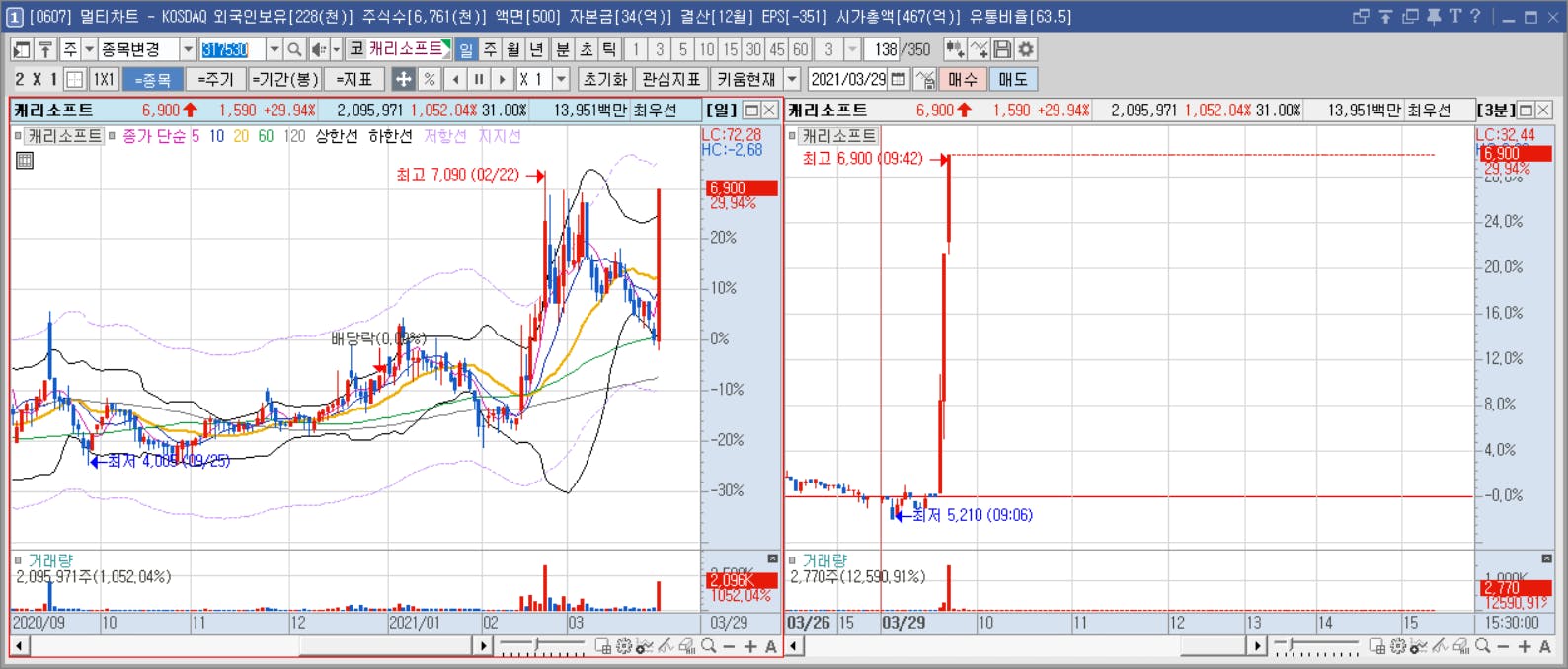Click the chart layout grid icon
Screen dimensions: 1568x669
tap(75, 79)
